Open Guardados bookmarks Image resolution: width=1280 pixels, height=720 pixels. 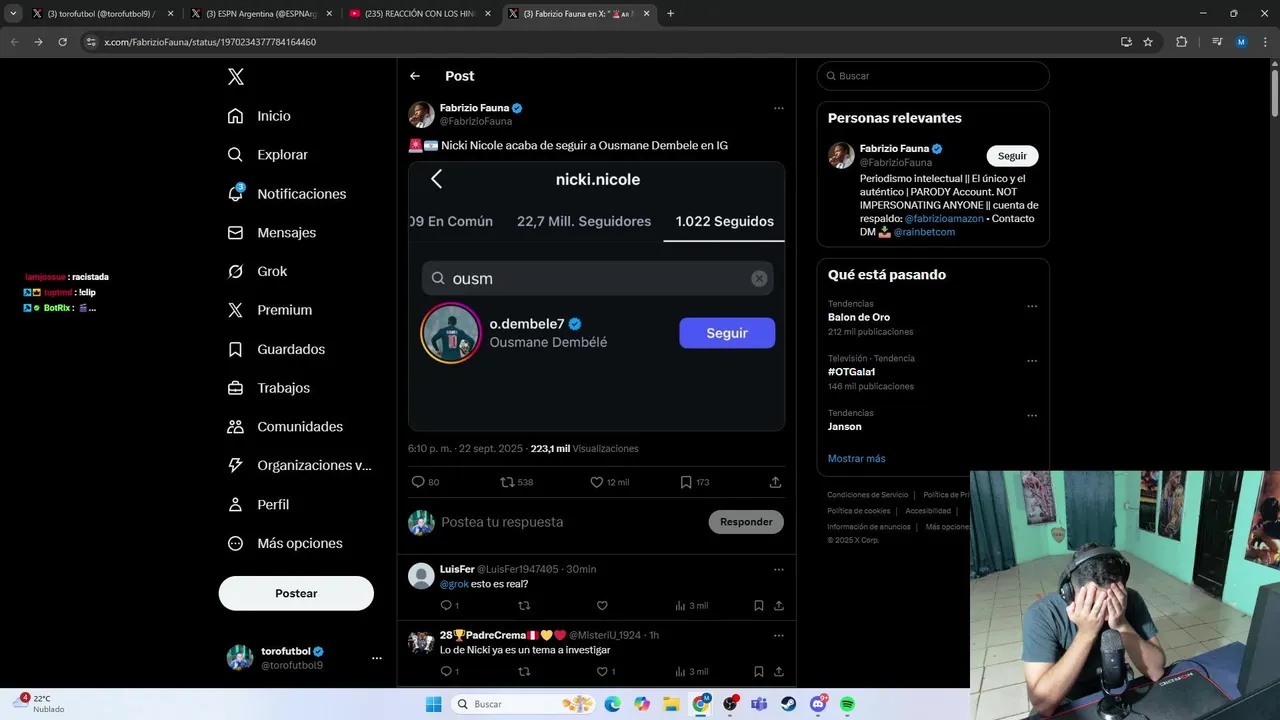click(x=275, y=349)
